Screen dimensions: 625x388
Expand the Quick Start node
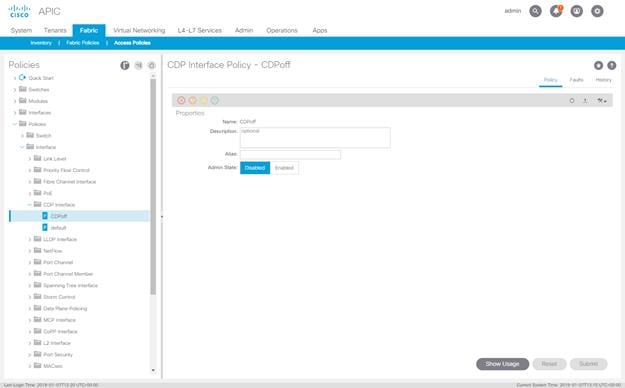point(15,78)
